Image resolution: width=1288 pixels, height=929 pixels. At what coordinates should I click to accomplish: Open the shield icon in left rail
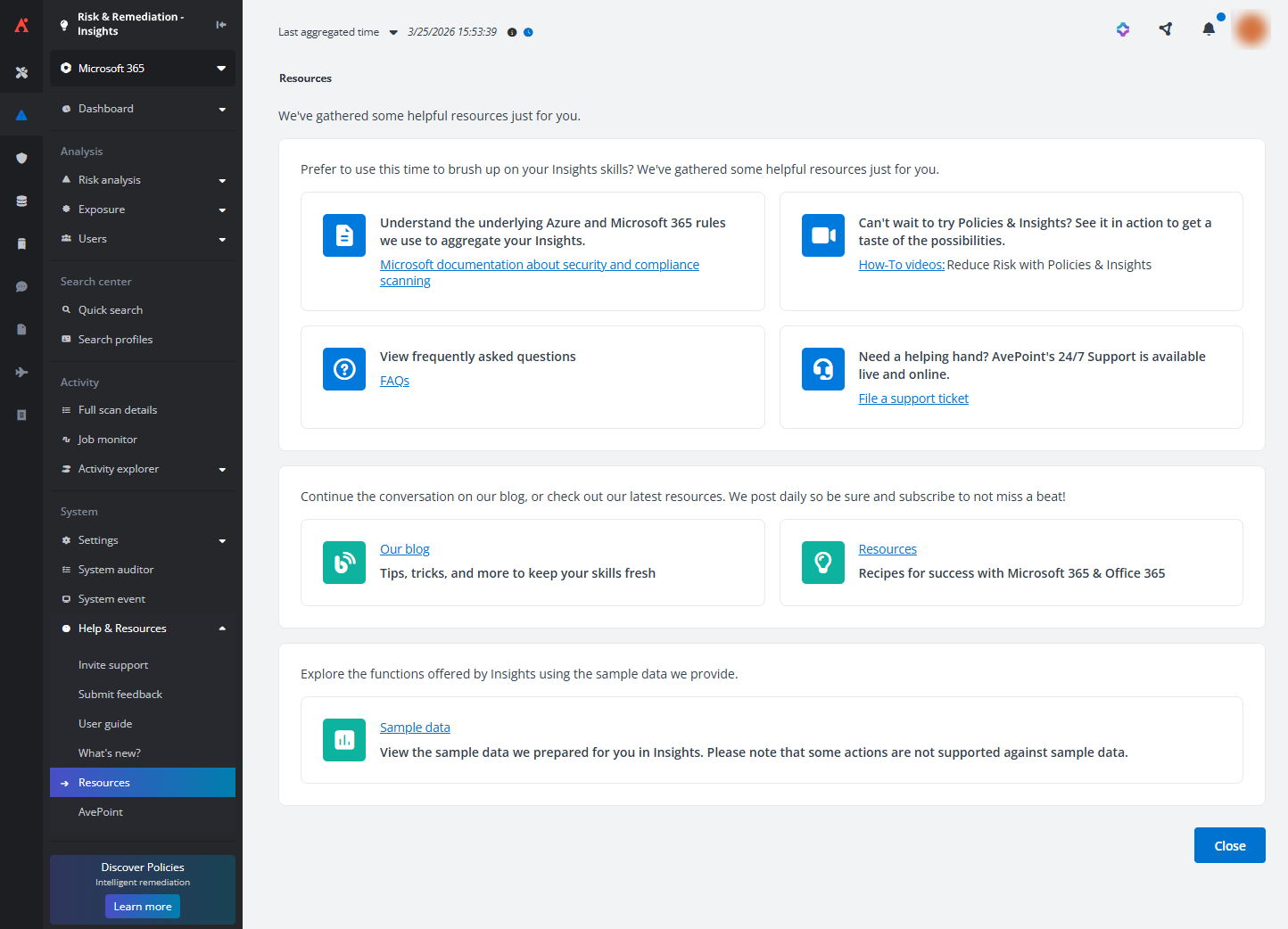(21, 158)
